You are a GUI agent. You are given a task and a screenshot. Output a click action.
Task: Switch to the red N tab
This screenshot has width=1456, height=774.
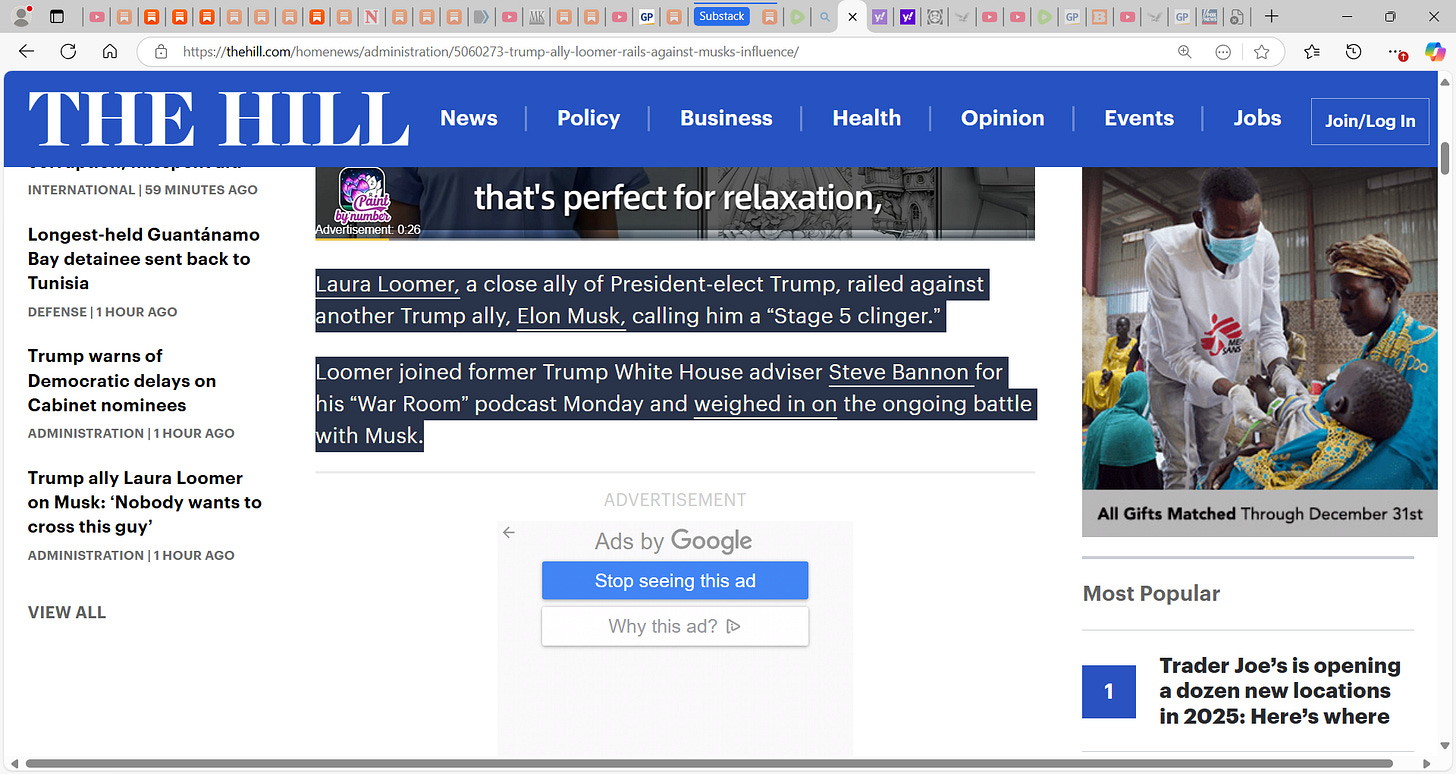pyautogui.click(x=371, y=17)
